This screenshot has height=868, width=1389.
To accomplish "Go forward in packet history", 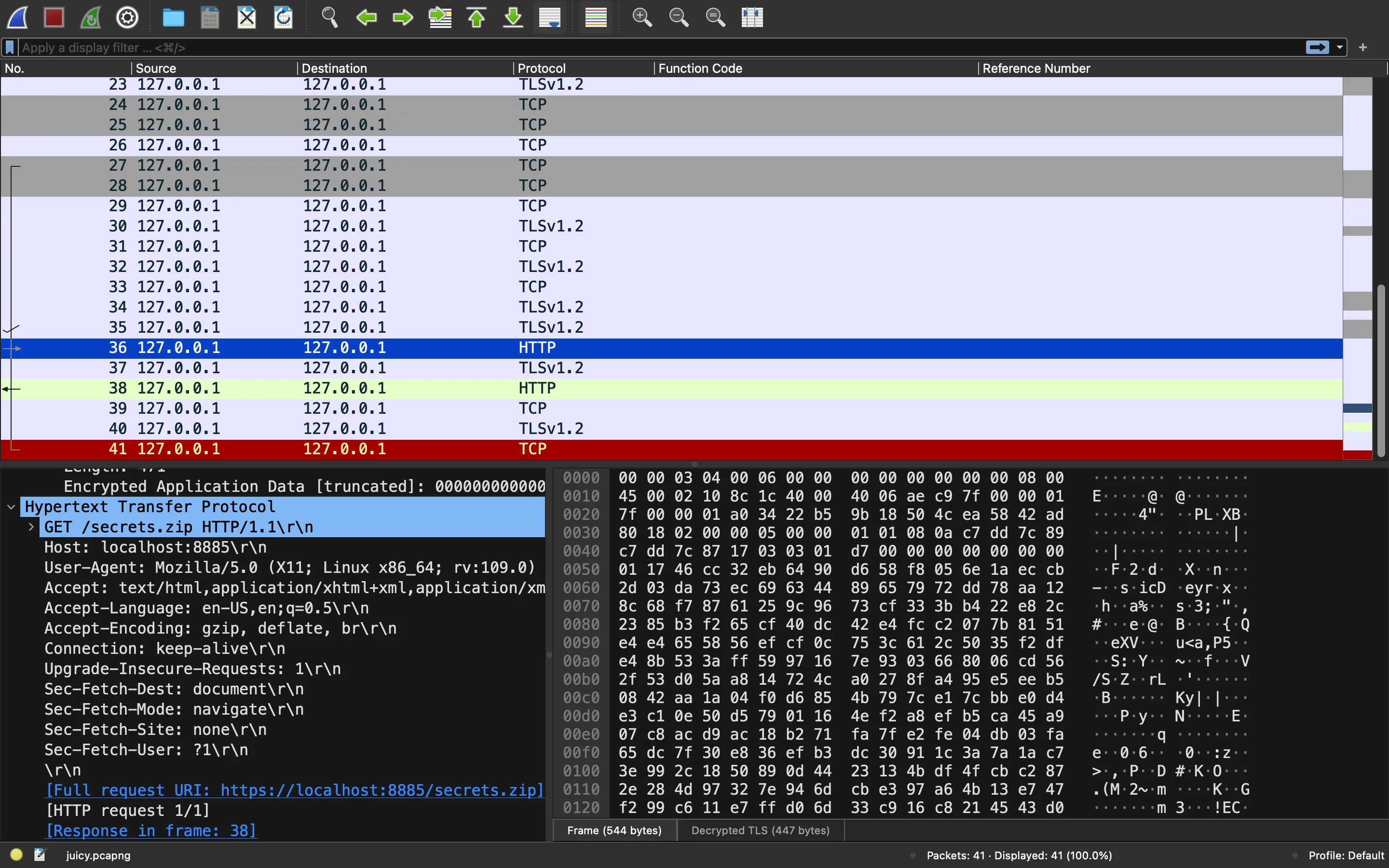I will (x=403, y=17).
